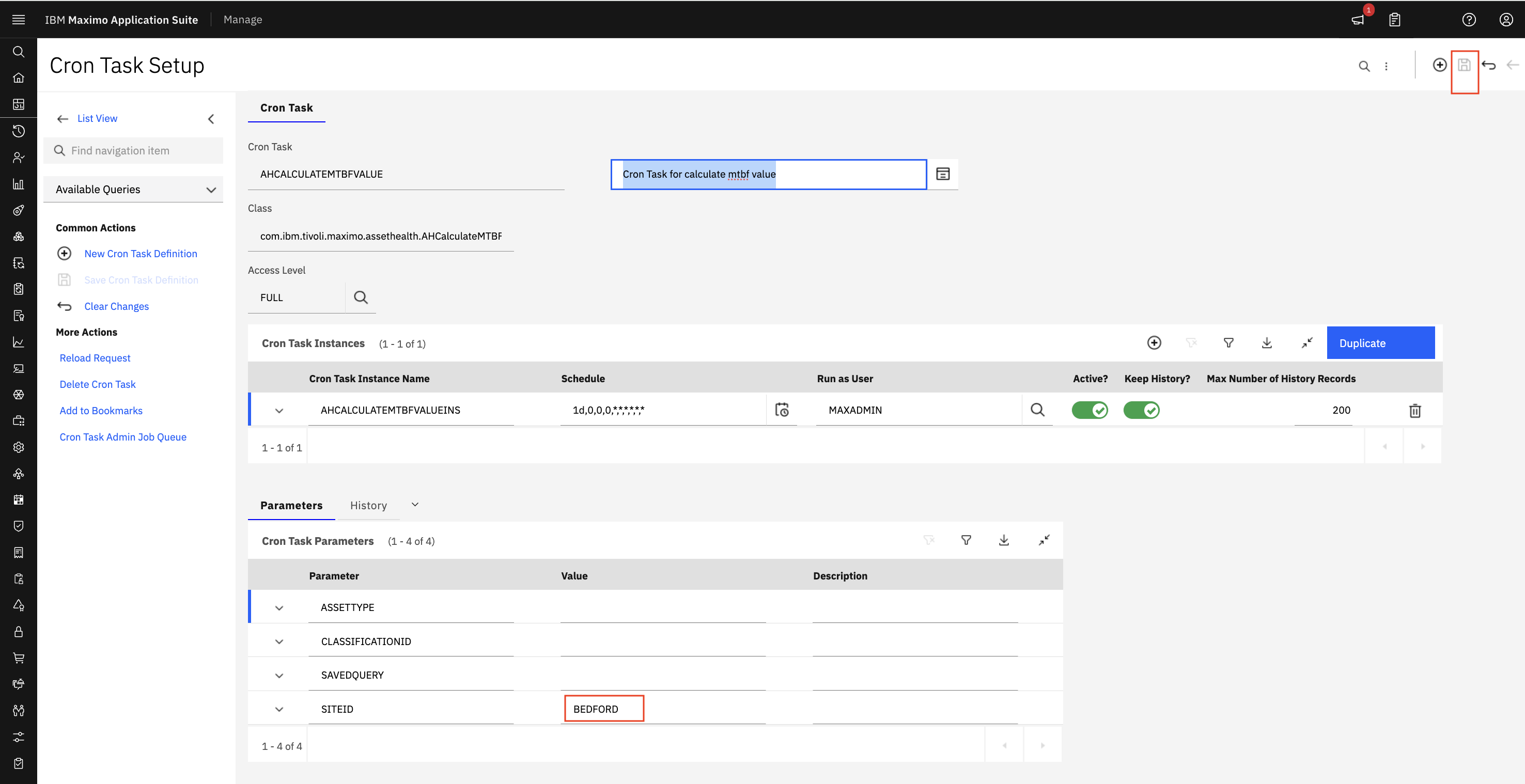Screen dimensions: 1525x784
Task: Click the filter icon in Cron Task Instances
Action: point(1228,343)
